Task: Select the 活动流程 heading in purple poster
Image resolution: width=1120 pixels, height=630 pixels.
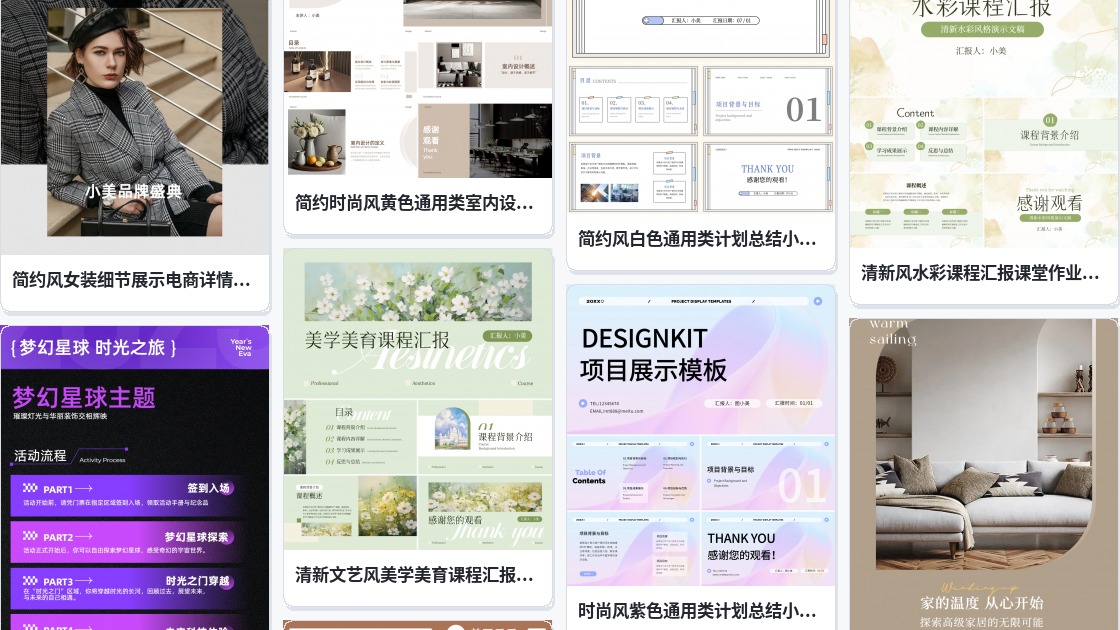Action: coord(40,456)
